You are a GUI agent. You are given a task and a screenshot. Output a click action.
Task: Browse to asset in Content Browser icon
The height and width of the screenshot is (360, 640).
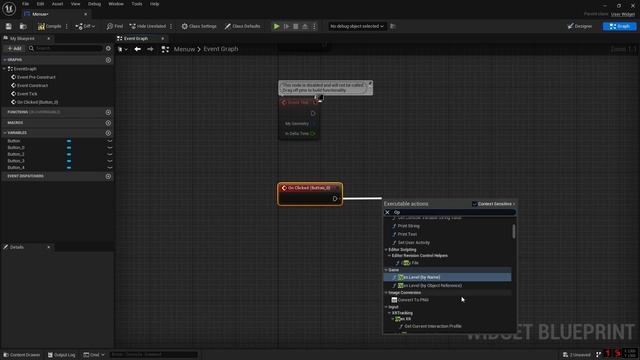(23, 26)
